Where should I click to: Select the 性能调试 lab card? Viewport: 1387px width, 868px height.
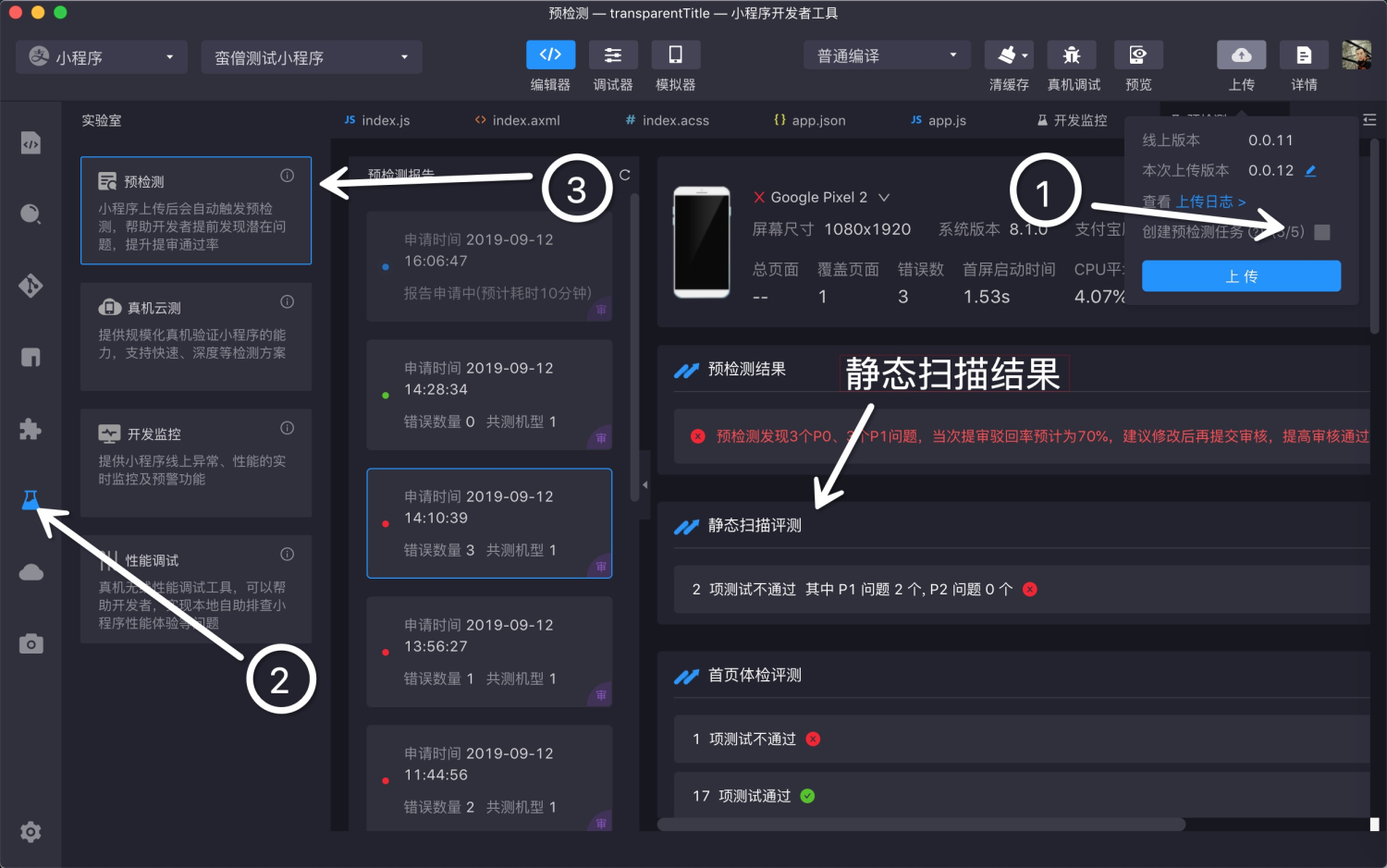tap(196, 589)
